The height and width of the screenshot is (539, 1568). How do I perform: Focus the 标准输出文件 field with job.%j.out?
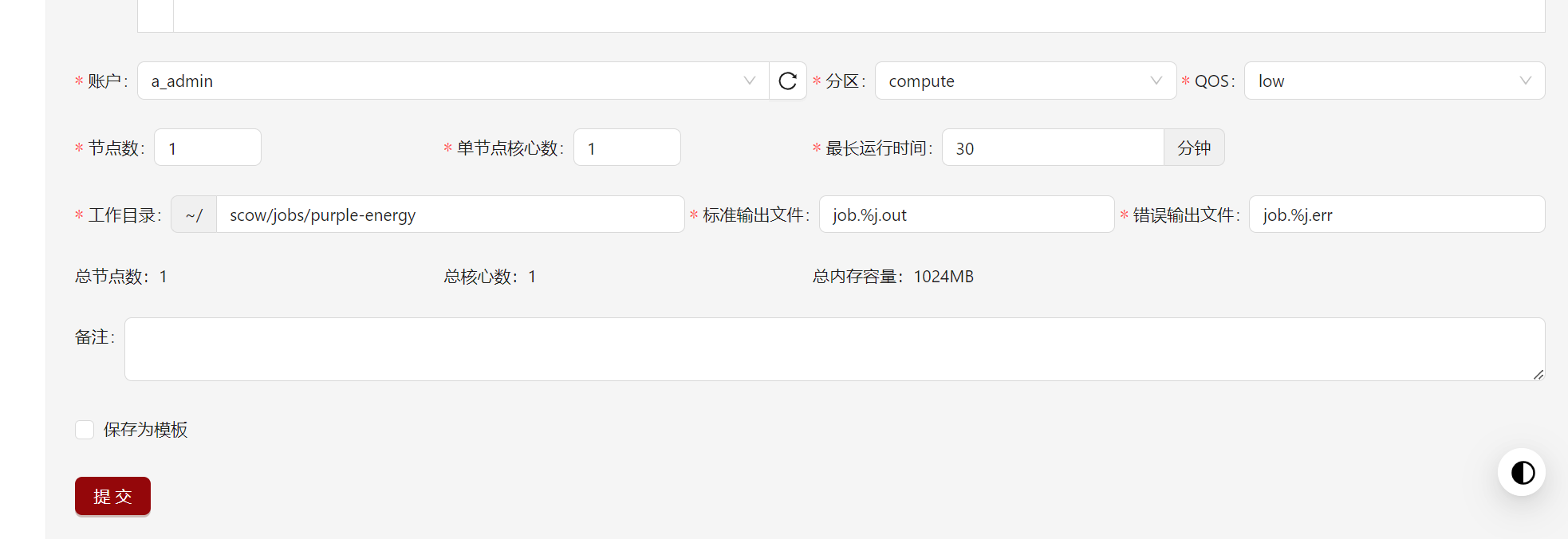[x=966, y=214]
